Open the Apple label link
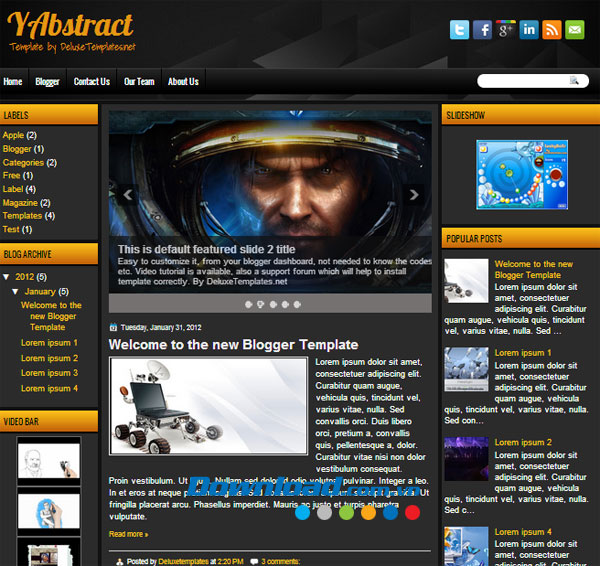This screenshot has height=566, width=600. click(x=13, y=135)
